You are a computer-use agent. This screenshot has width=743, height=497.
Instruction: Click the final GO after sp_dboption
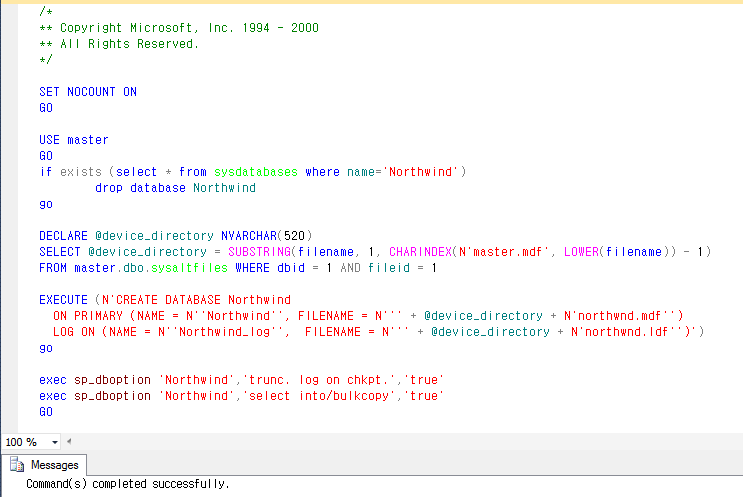[46, 412]
